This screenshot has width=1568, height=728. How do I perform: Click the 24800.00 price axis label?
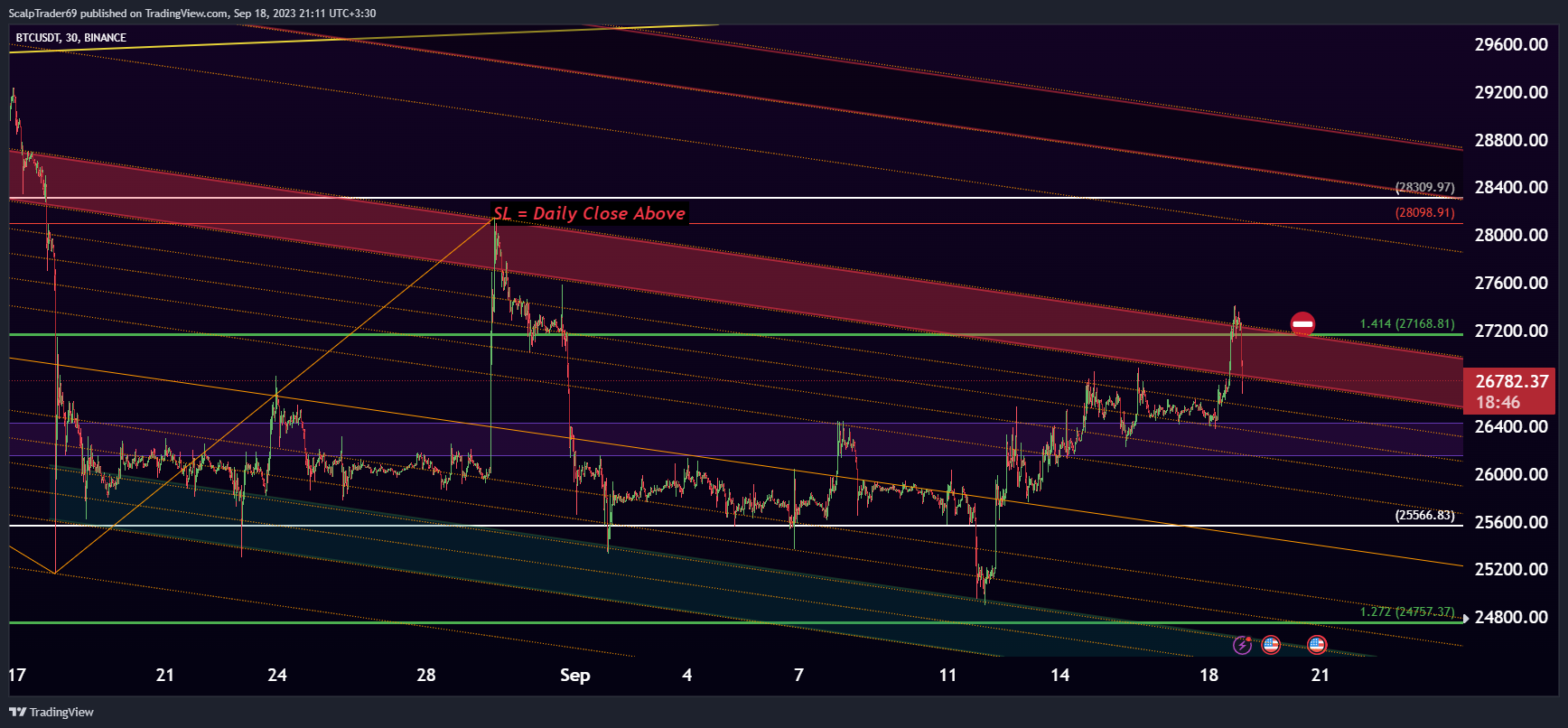tap(1511, 617)
